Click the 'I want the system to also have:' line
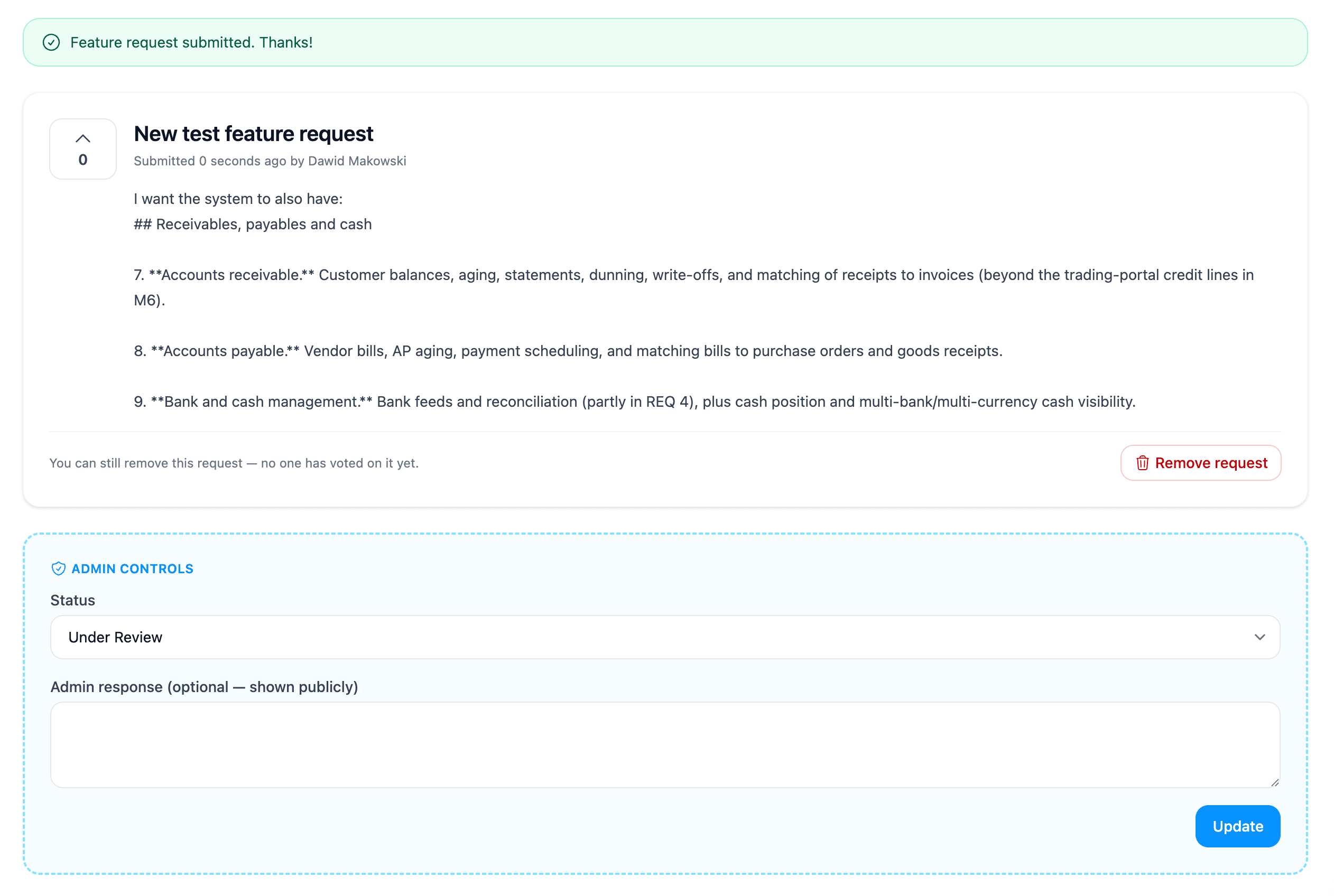1334x896 pixels. [238, 199]
